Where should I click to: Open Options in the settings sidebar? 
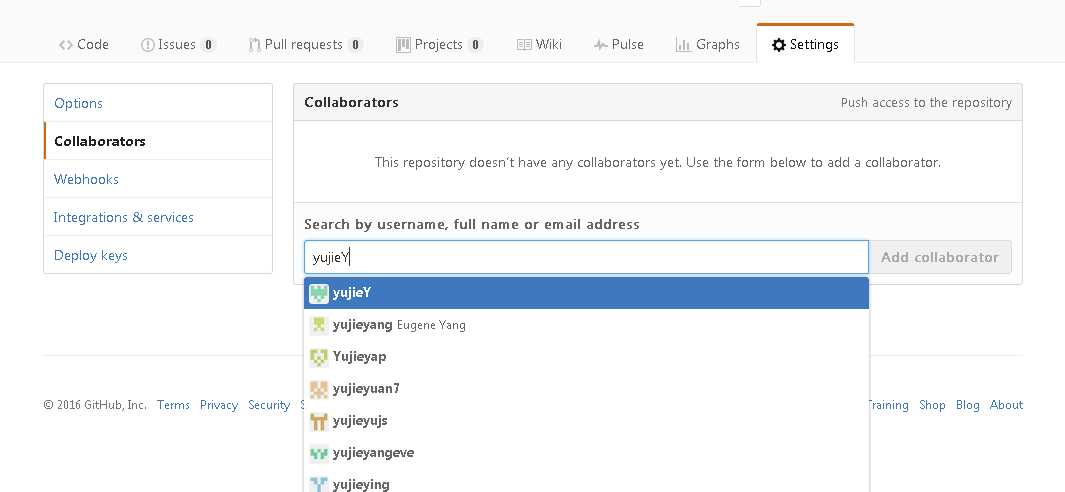pos(158,103)
